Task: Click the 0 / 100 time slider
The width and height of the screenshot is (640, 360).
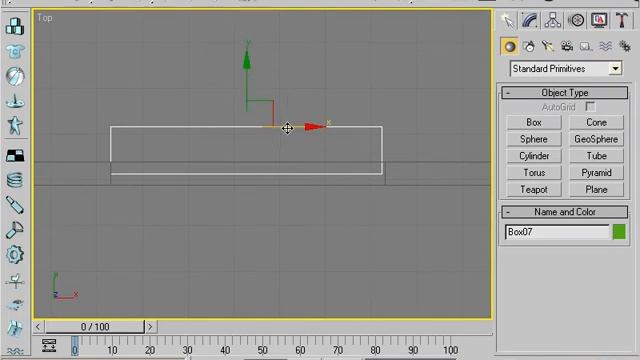Action: [x=95, y=327]
